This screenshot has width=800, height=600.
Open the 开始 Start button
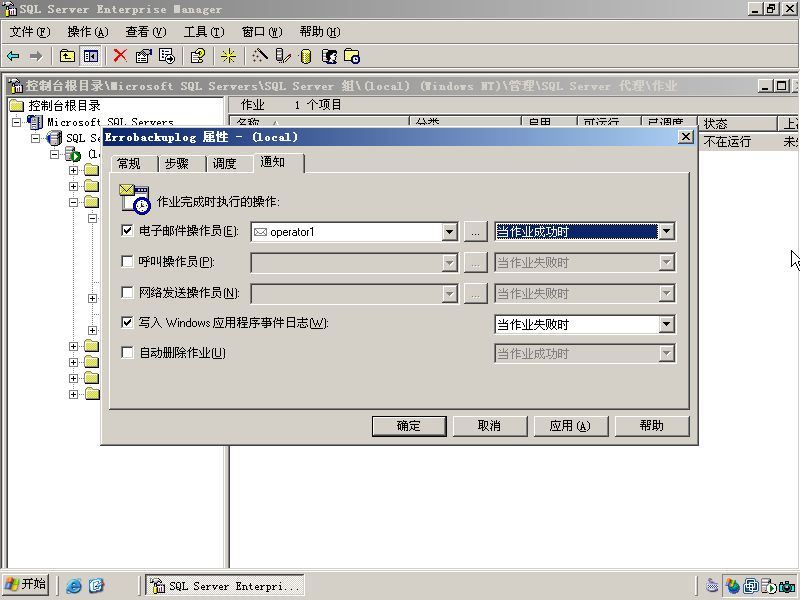click(26, 585)
